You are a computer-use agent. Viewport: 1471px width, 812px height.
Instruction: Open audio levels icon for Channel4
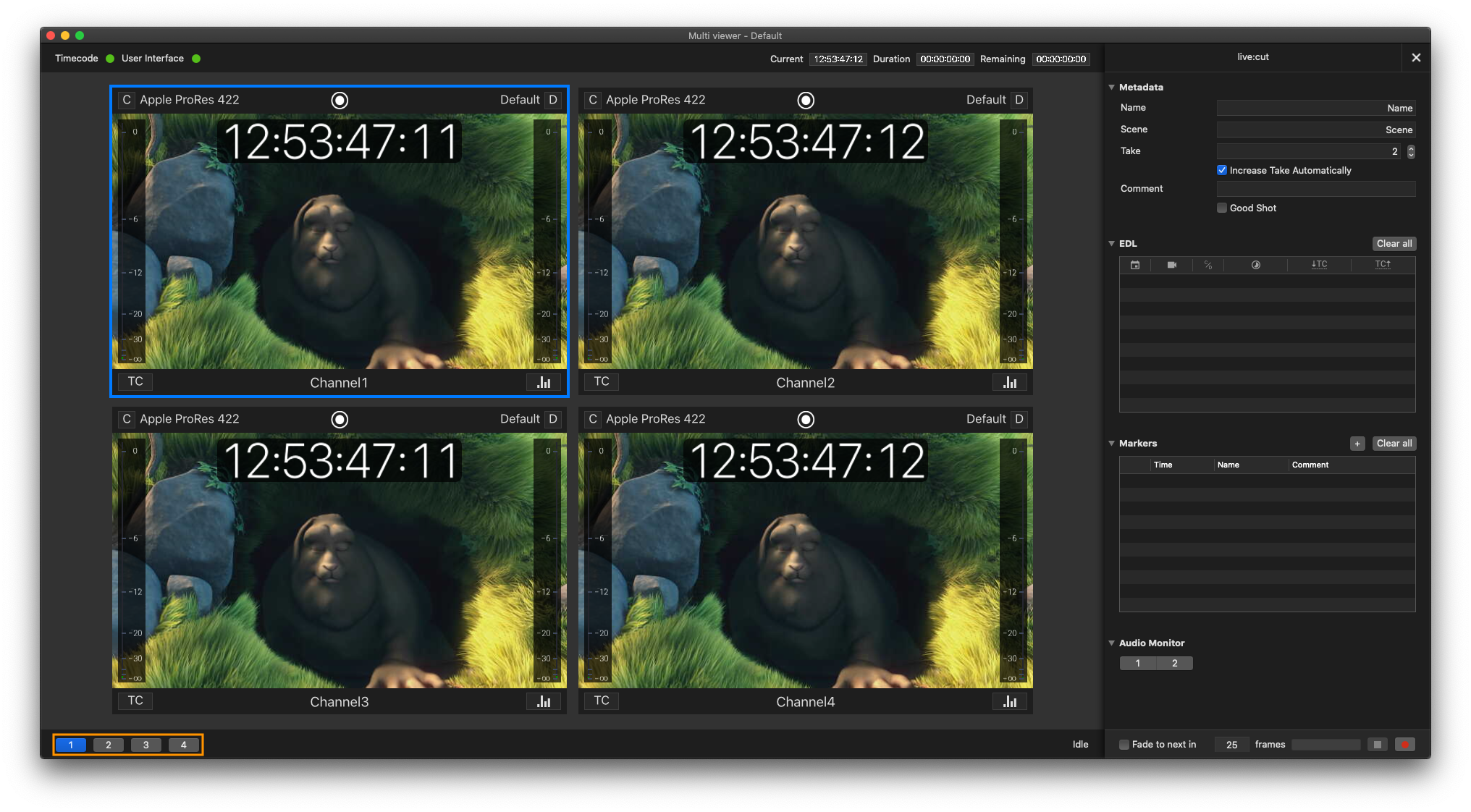point(1010,701)
